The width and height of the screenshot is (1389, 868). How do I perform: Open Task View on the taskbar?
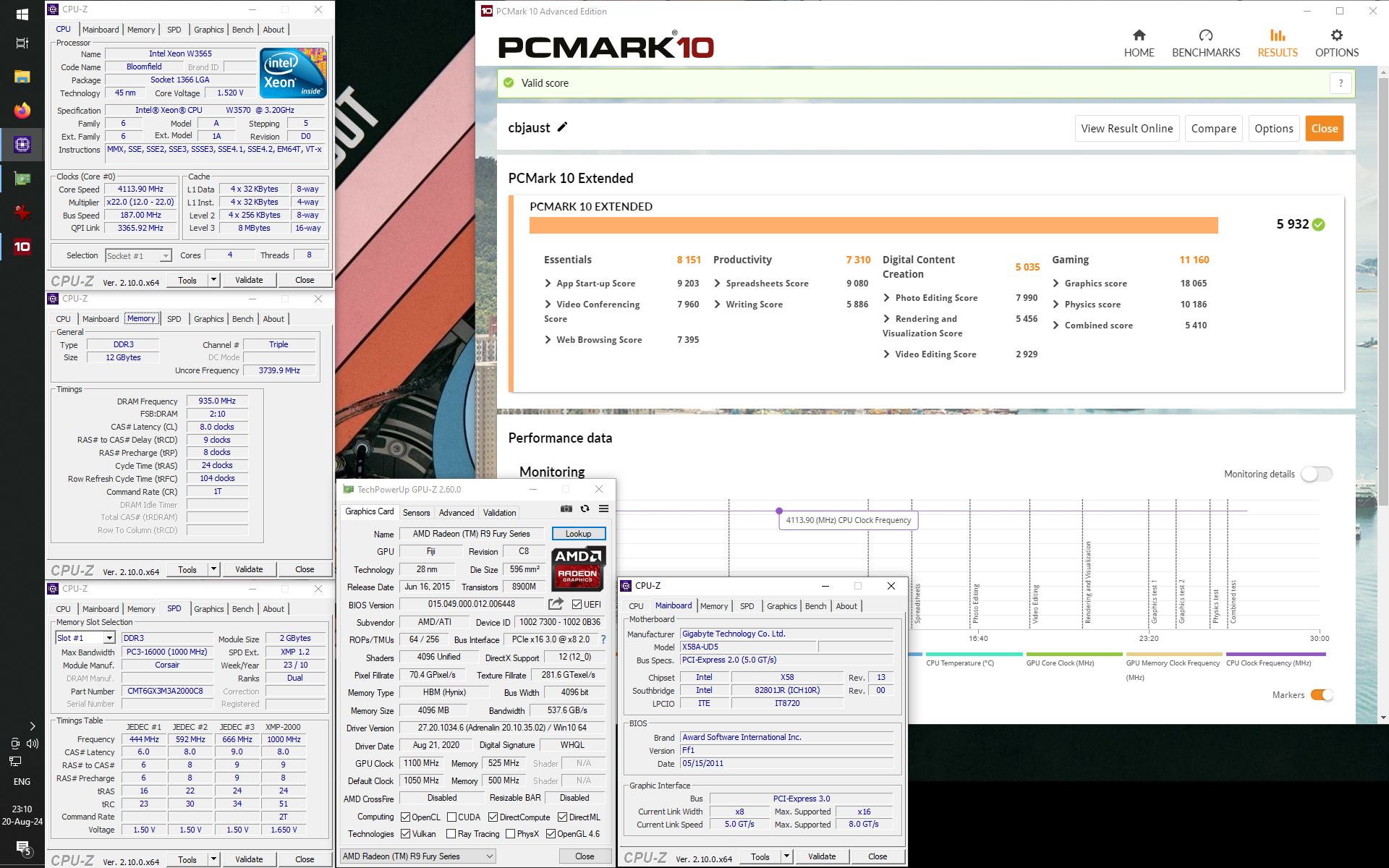click(22, 43)
